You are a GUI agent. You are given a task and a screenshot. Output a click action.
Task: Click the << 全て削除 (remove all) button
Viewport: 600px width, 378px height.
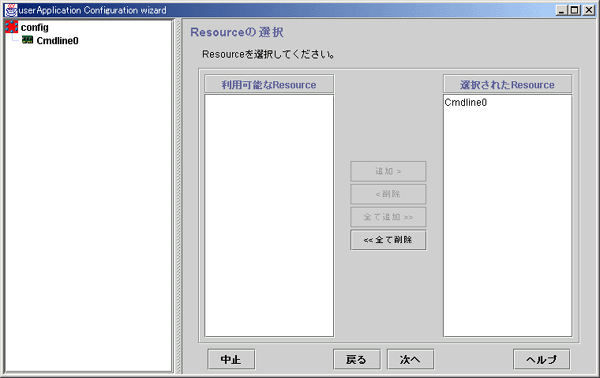pos(388,240)
